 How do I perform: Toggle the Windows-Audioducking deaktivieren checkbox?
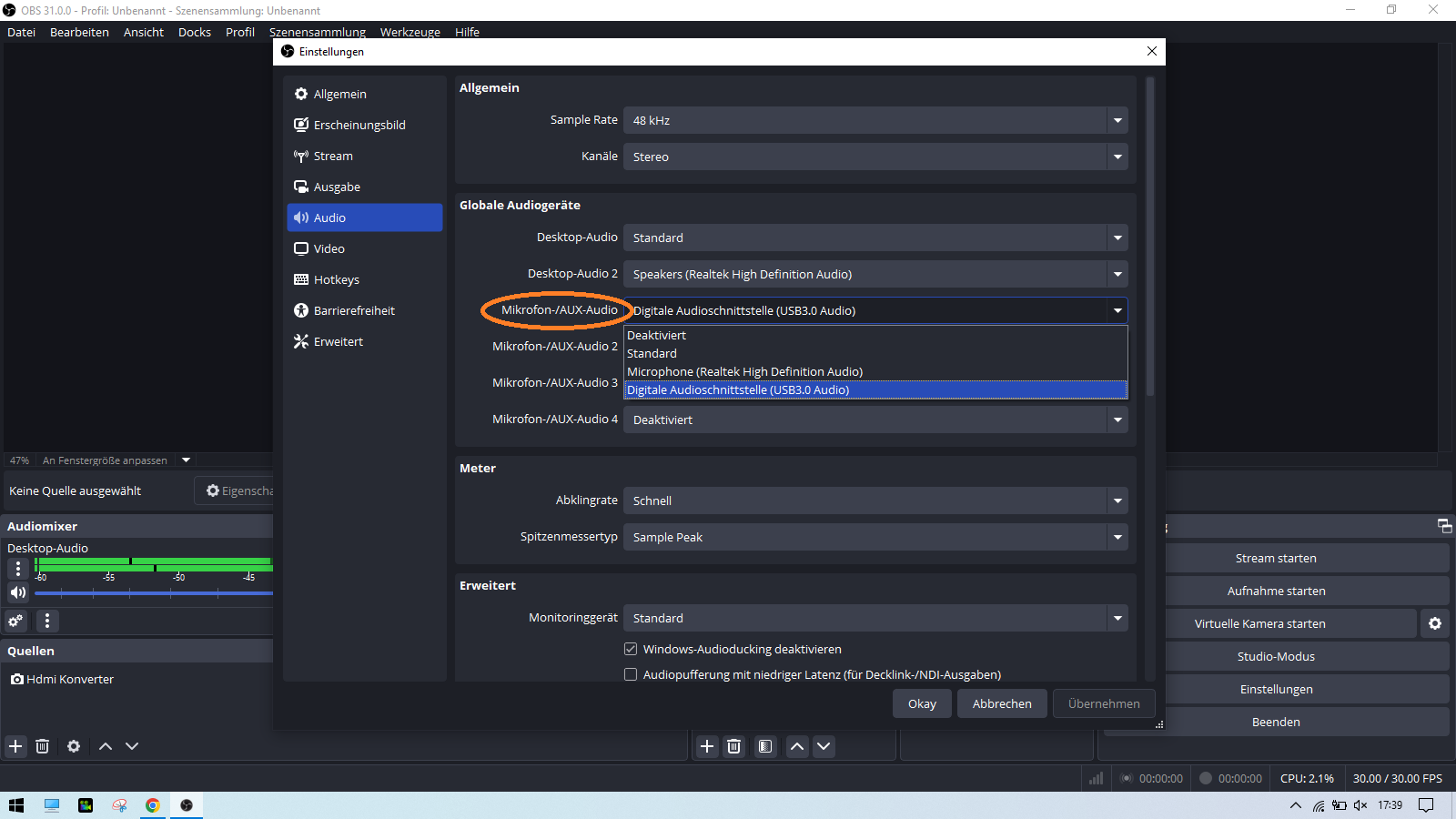[631, 649]
